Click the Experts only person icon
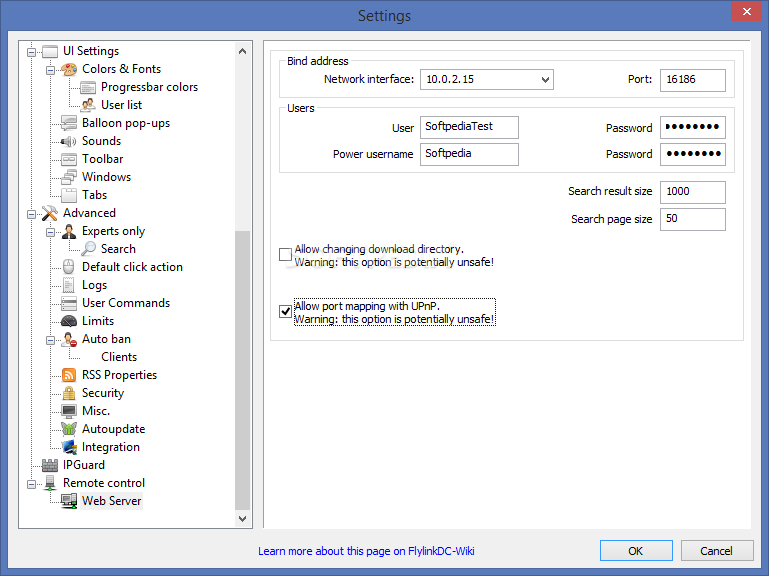This screenshot has height=576, width=769. tap(69, 231)
